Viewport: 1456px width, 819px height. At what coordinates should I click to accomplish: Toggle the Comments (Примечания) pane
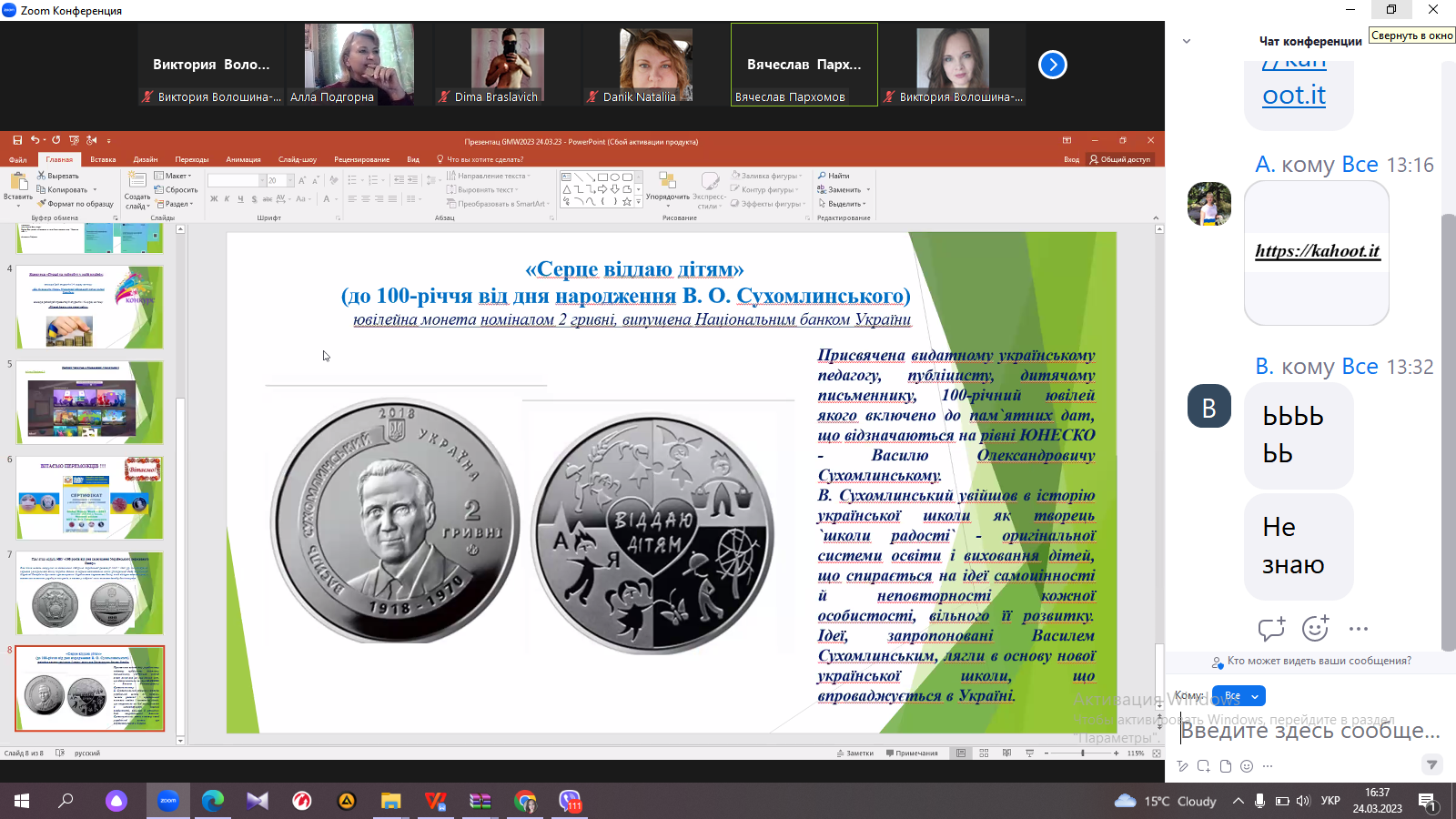pyautogui.click(x=911, y=753)
